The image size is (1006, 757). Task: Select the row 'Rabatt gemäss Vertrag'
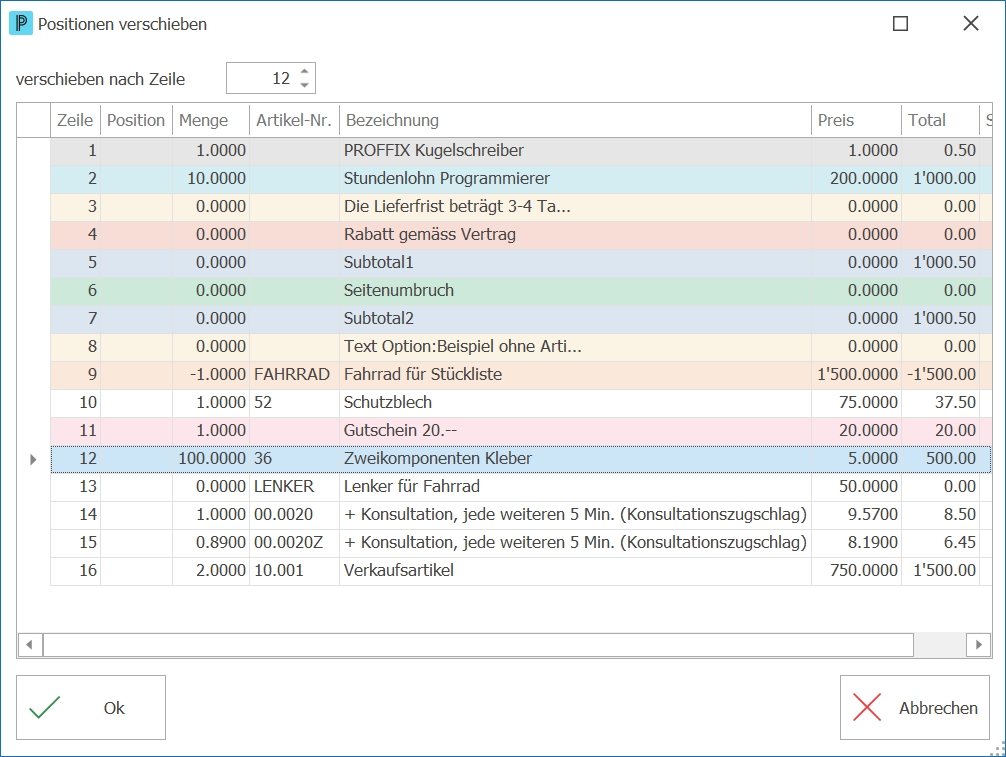click(521, 235)
